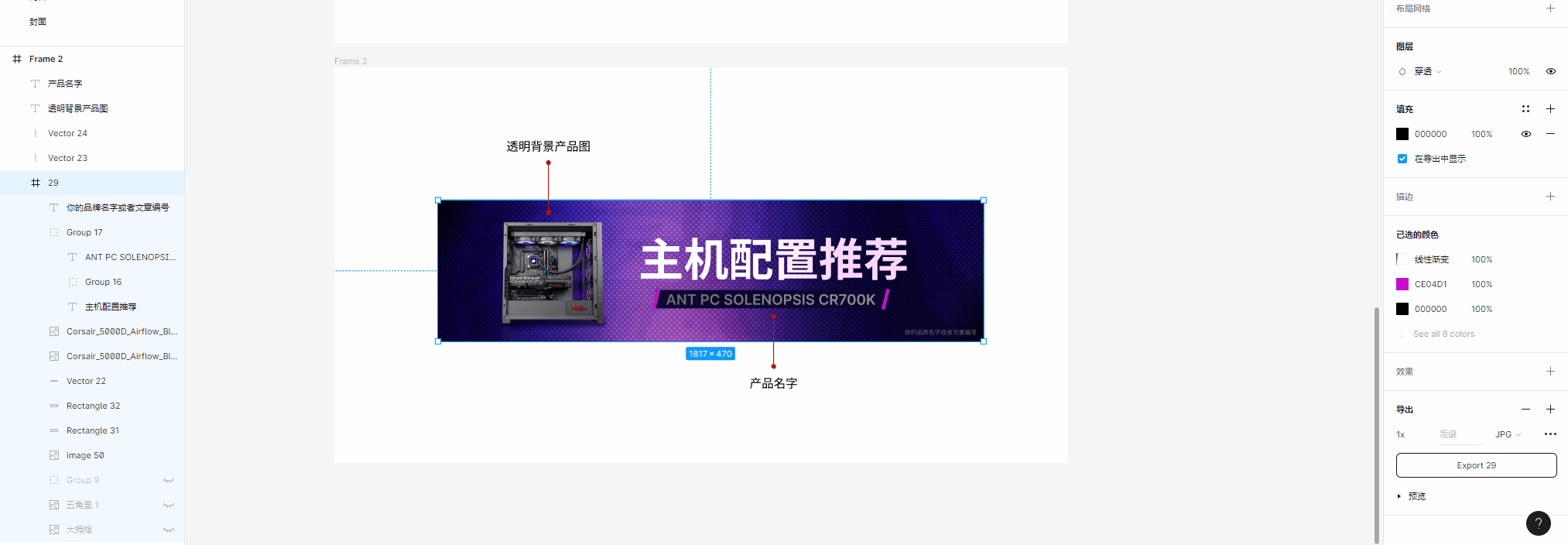Click the black swatch in 已选的颜色
This screenshot has width=1568, height=545.
(x=1402, y=309)
